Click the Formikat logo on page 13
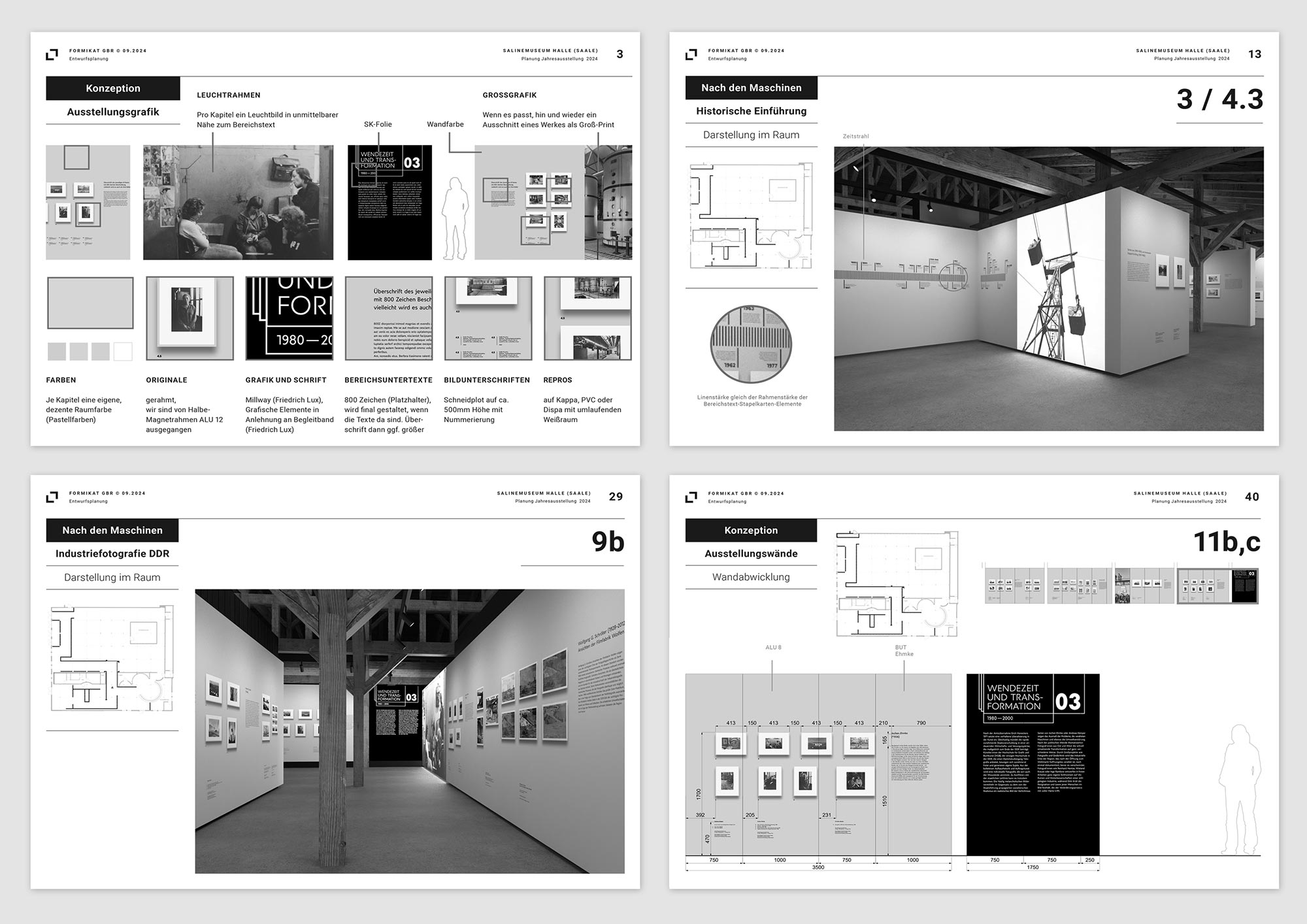The width and height of the screenshot is (1307, 924). point(691,55)
